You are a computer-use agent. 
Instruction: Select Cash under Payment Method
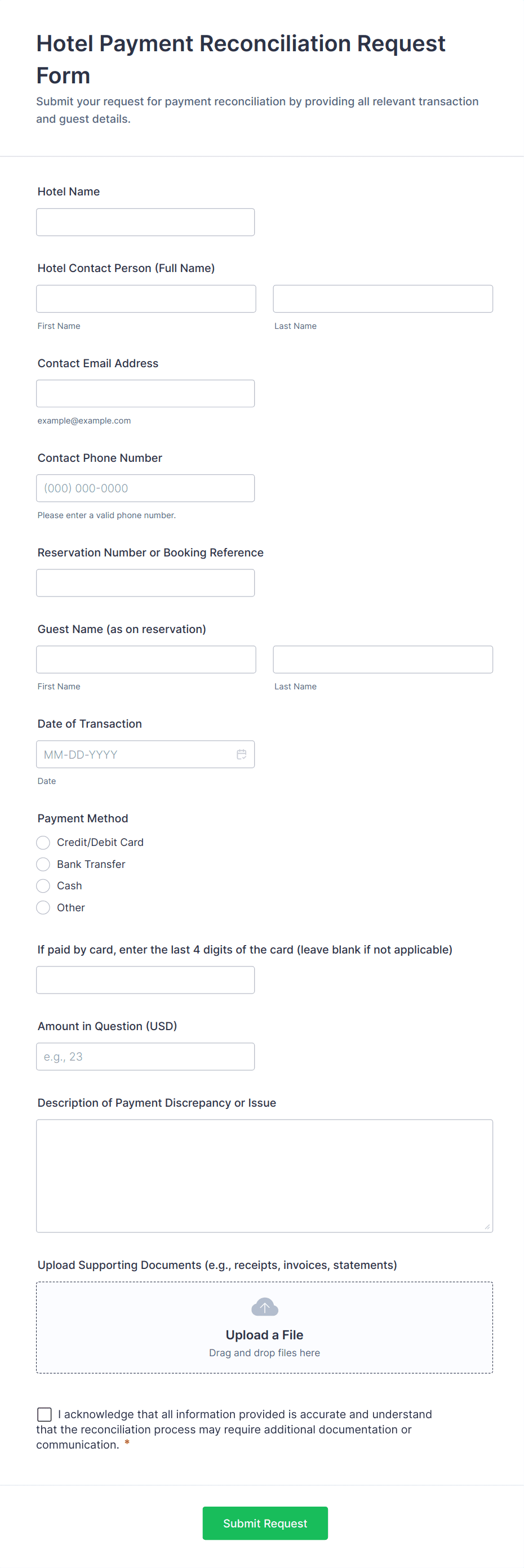(x=43, y=885)
